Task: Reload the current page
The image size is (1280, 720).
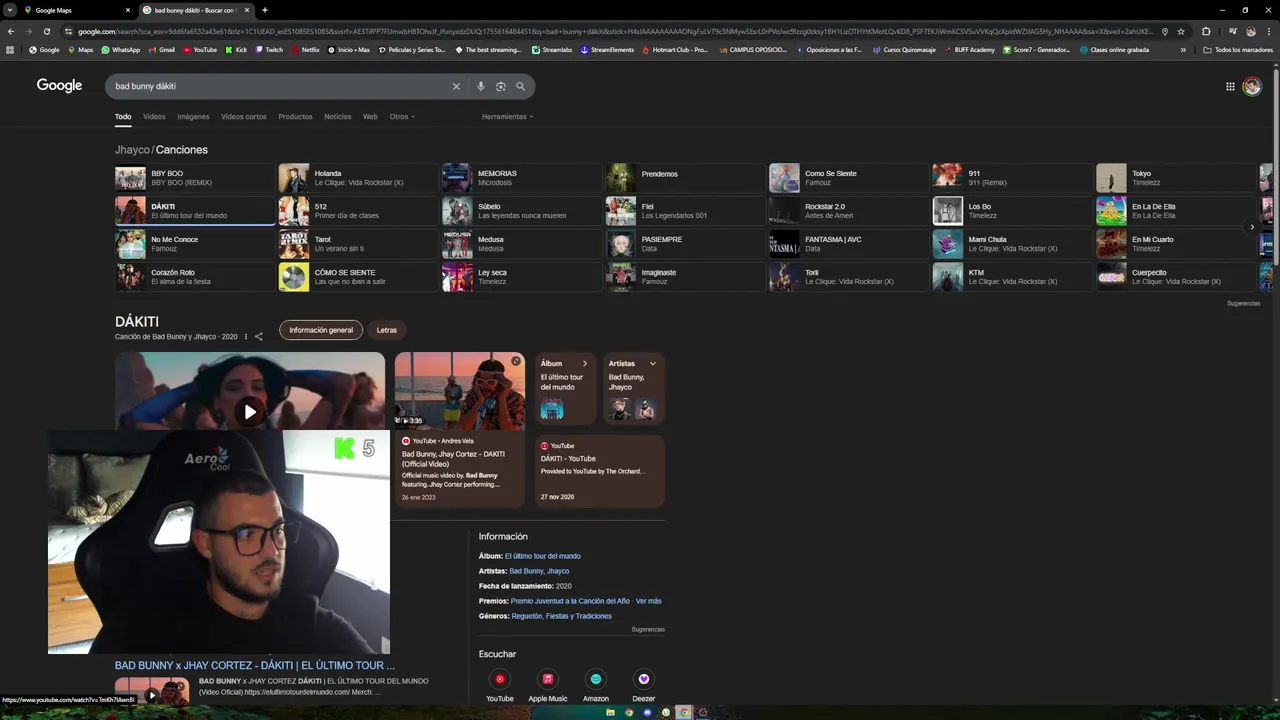Action: [46, 31]
